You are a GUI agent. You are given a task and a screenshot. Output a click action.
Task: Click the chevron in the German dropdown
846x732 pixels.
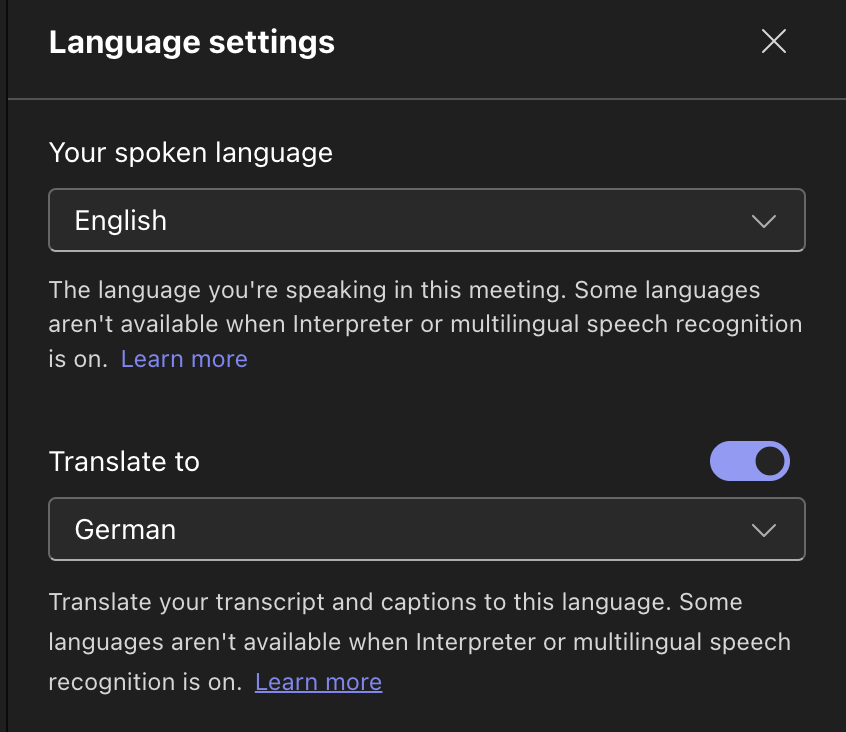coord(764,530)
